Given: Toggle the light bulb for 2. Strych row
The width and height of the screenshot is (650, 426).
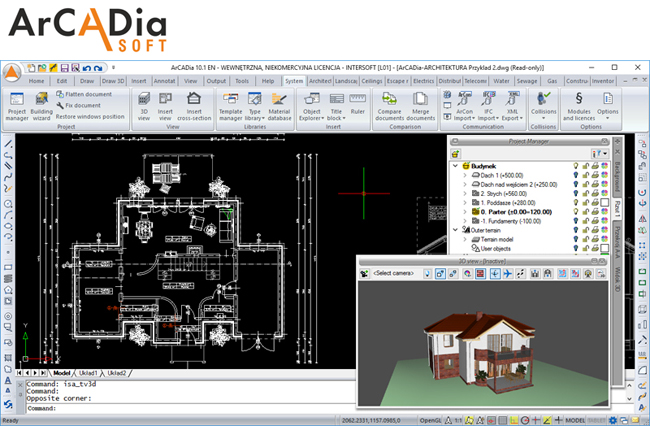Looking at the screenshot, I should tap(575, 194).
